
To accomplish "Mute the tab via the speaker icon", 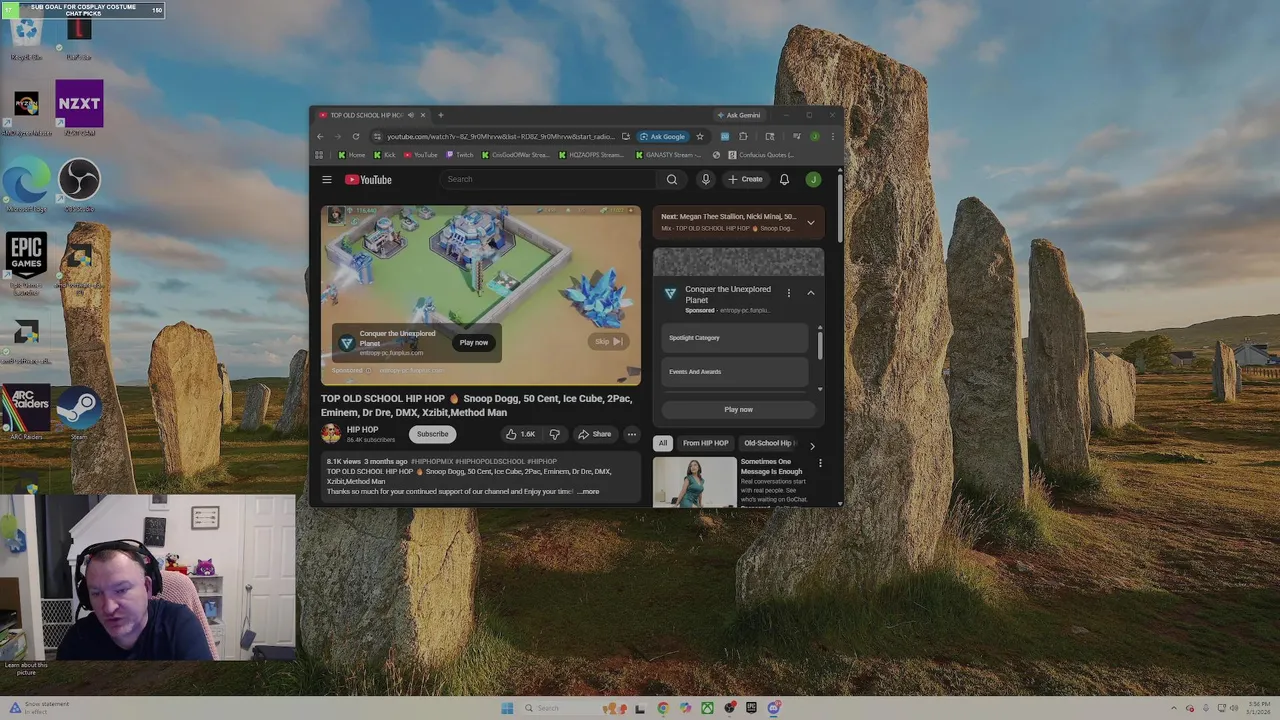I will coord(410,115).
